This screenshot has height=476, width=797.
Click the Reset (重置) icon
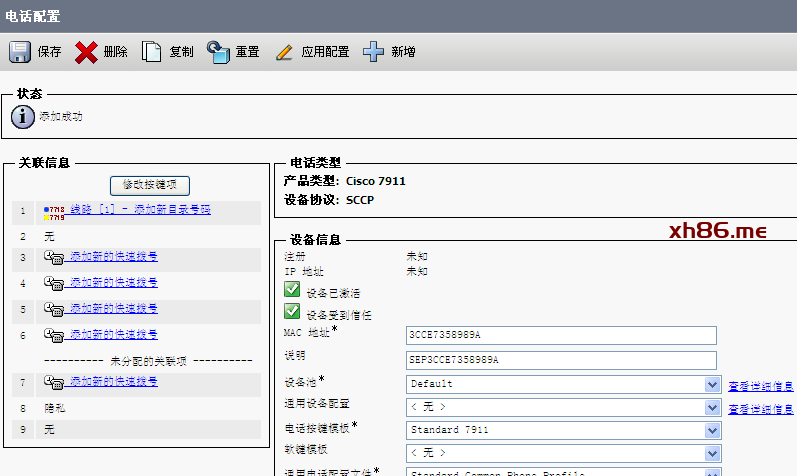[x=218, y=52]
